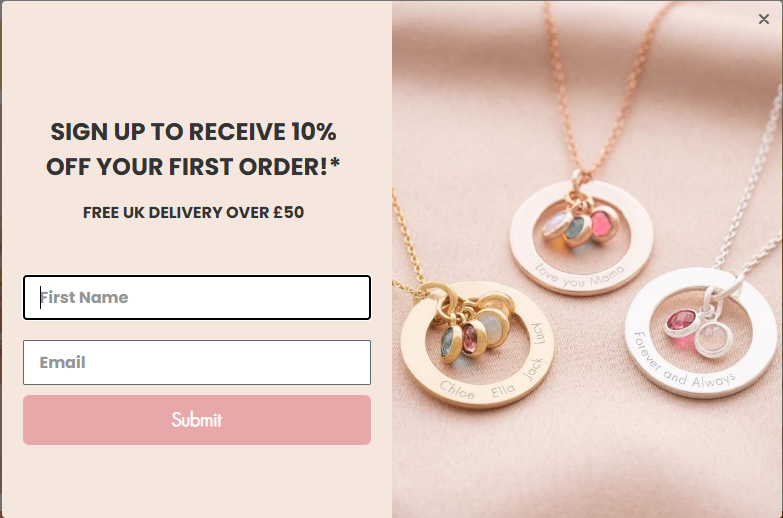This screenshot has width=783, height=518.
Task: Submit the sign-up form
Action: 197,420
